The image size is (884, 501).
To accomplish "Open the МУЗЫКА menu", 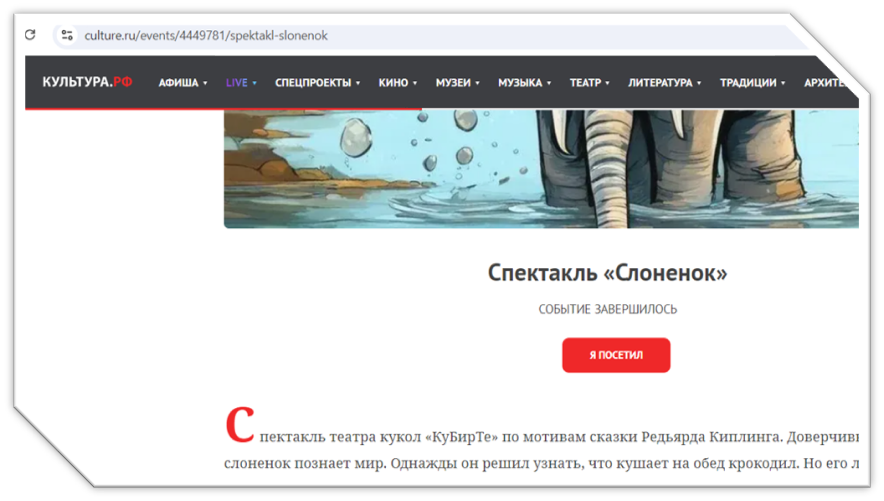I will [x=520, y=83].
